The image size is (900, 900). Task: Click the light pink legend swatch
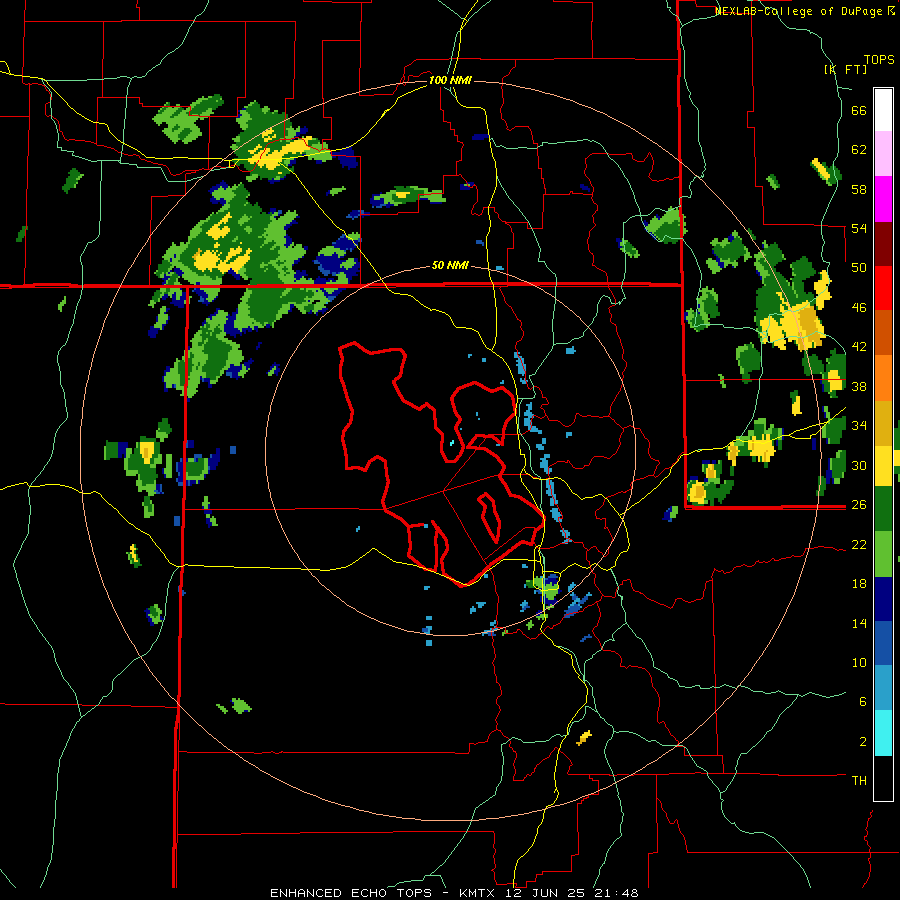coord(883,154)
